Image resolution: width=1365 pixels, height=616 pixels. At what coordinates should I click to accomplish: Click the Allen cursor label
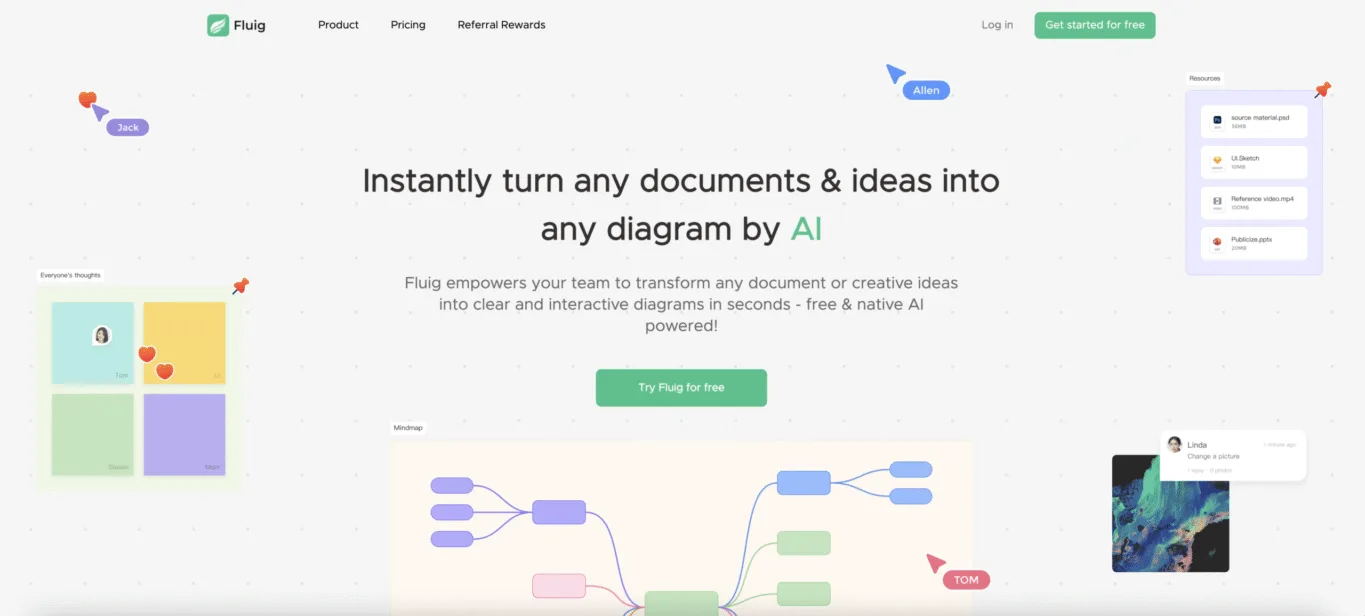coord(926,90)
